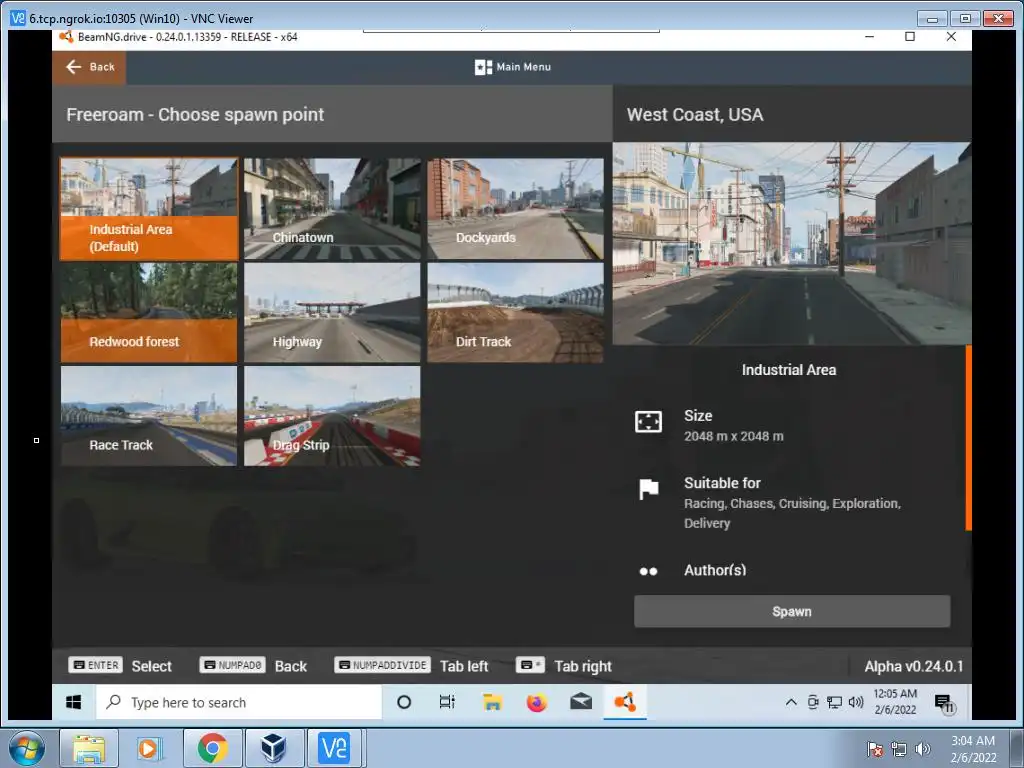
Task: Click the host volume speaker icon
Action: tap(922, 748)
